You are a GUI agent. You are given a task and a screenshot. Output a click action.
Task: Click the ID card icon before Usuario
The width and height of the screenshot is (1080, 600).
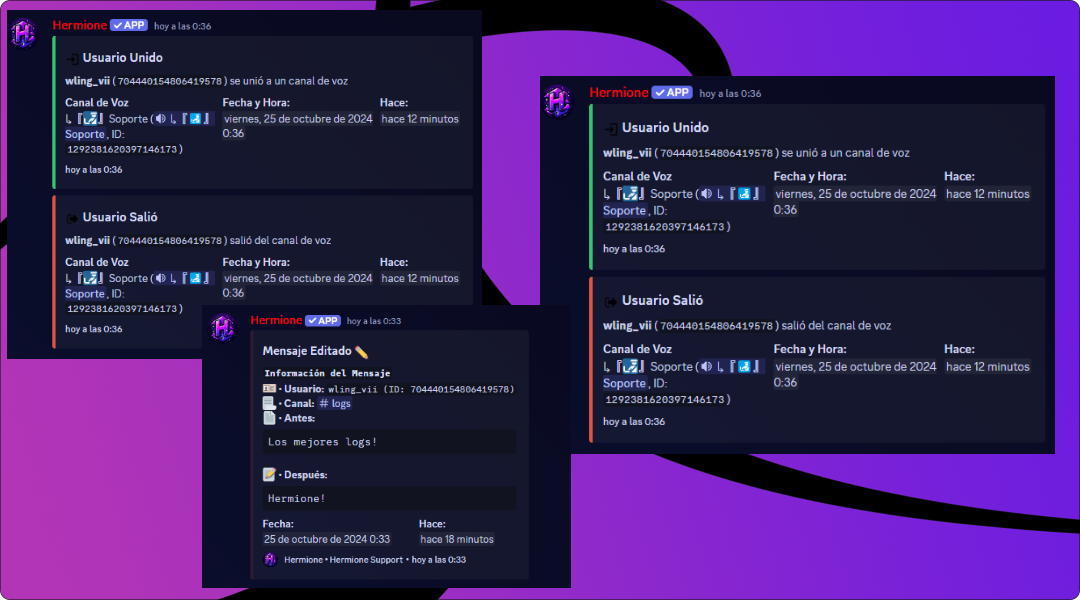(x=269, y=389)
